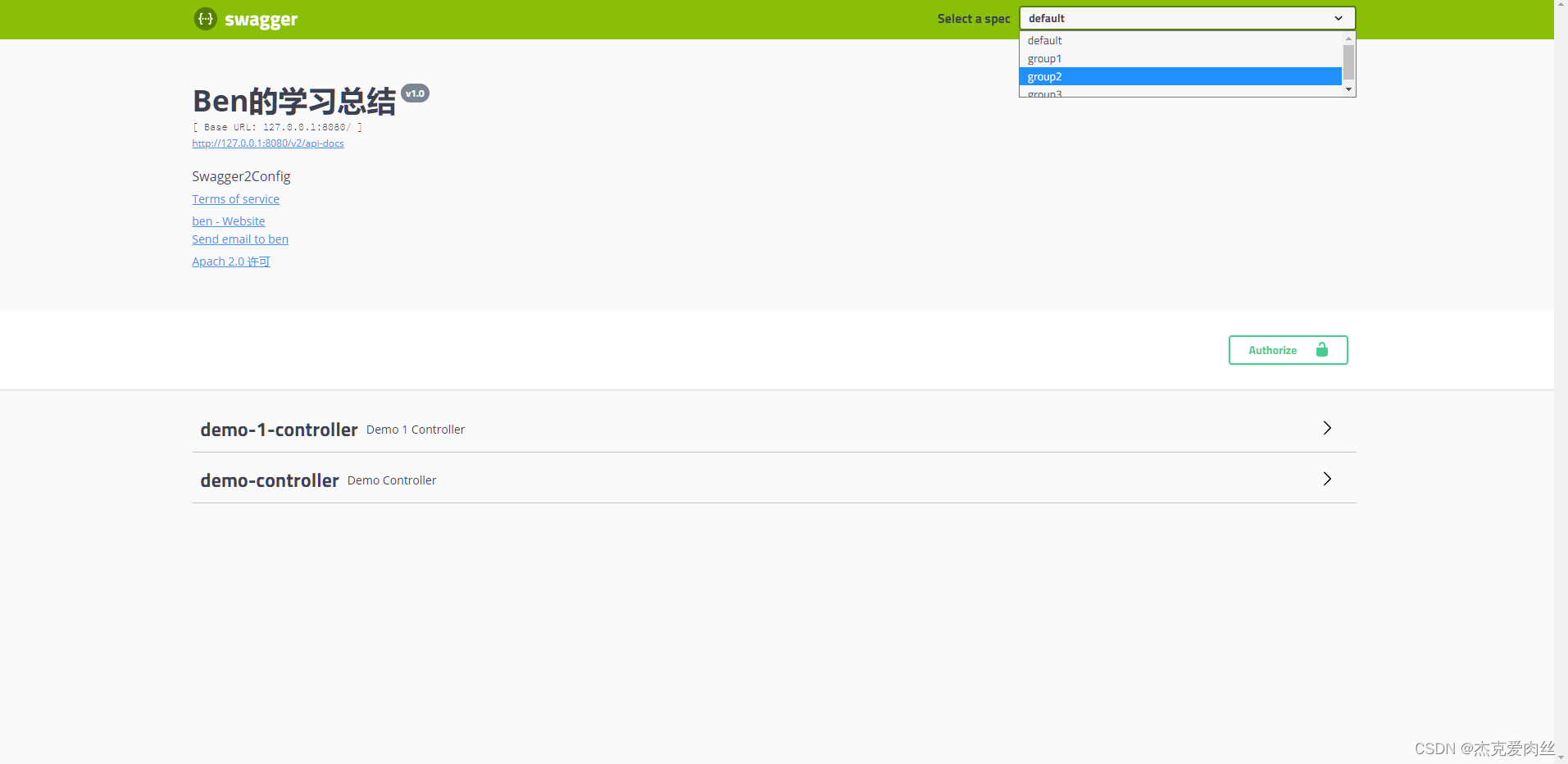Click the demo-controller heading
This screenshot has height=764, width=1568.
coord(270,480)
